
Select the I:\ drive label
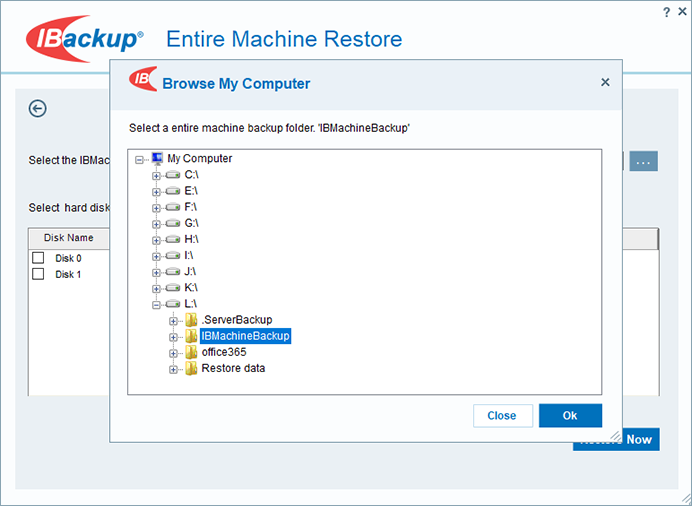pyautogui.click(x=189, y=255)
